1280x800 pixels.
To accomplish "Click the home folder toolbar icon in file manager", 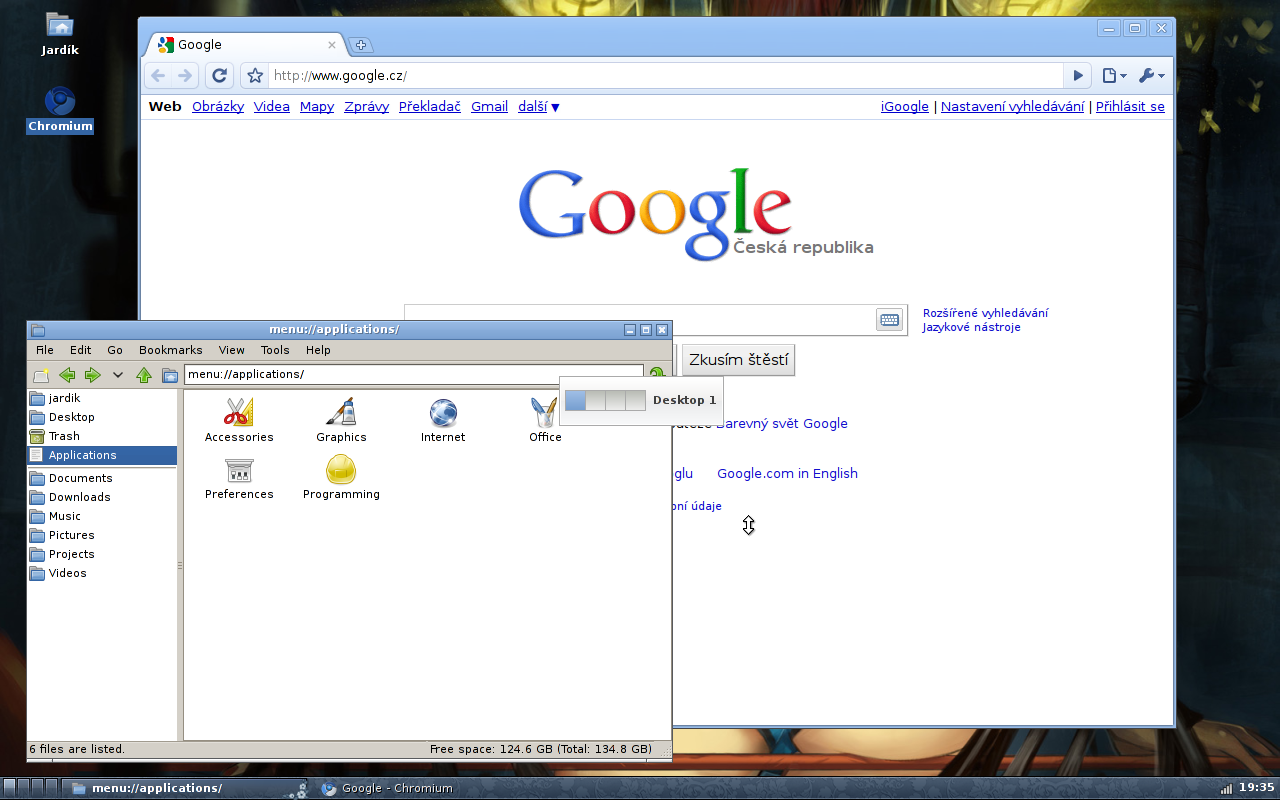I will (x=170, y=375).
